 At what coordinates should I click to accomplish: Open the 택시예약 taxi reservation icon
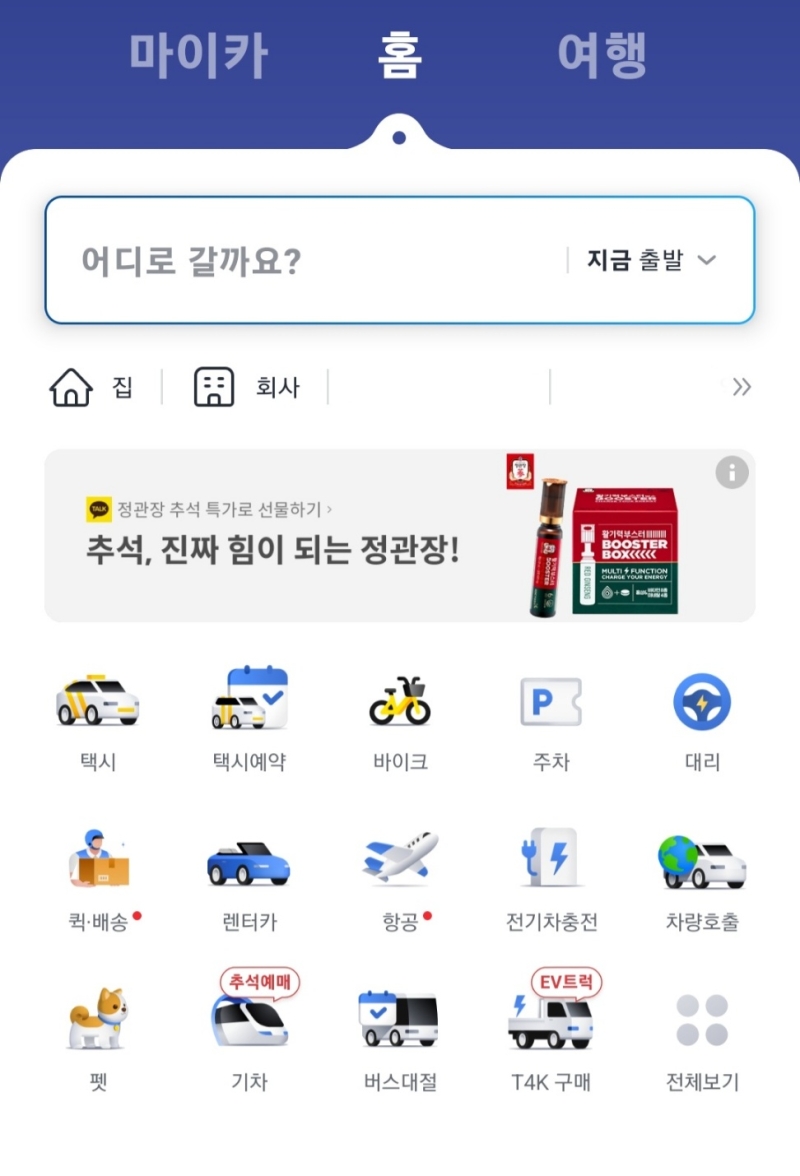(x=249, y=698)
